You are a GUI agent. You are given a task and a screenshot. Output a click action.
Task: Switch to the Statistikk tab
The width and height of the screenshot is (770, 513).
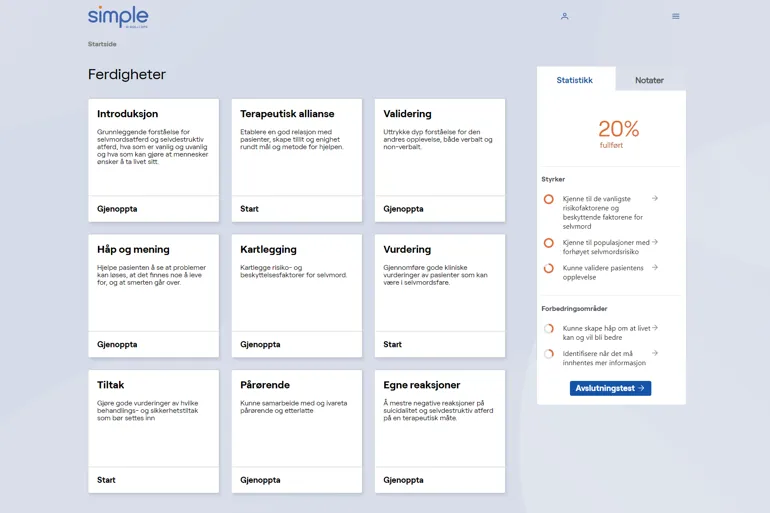pos(575,80)
